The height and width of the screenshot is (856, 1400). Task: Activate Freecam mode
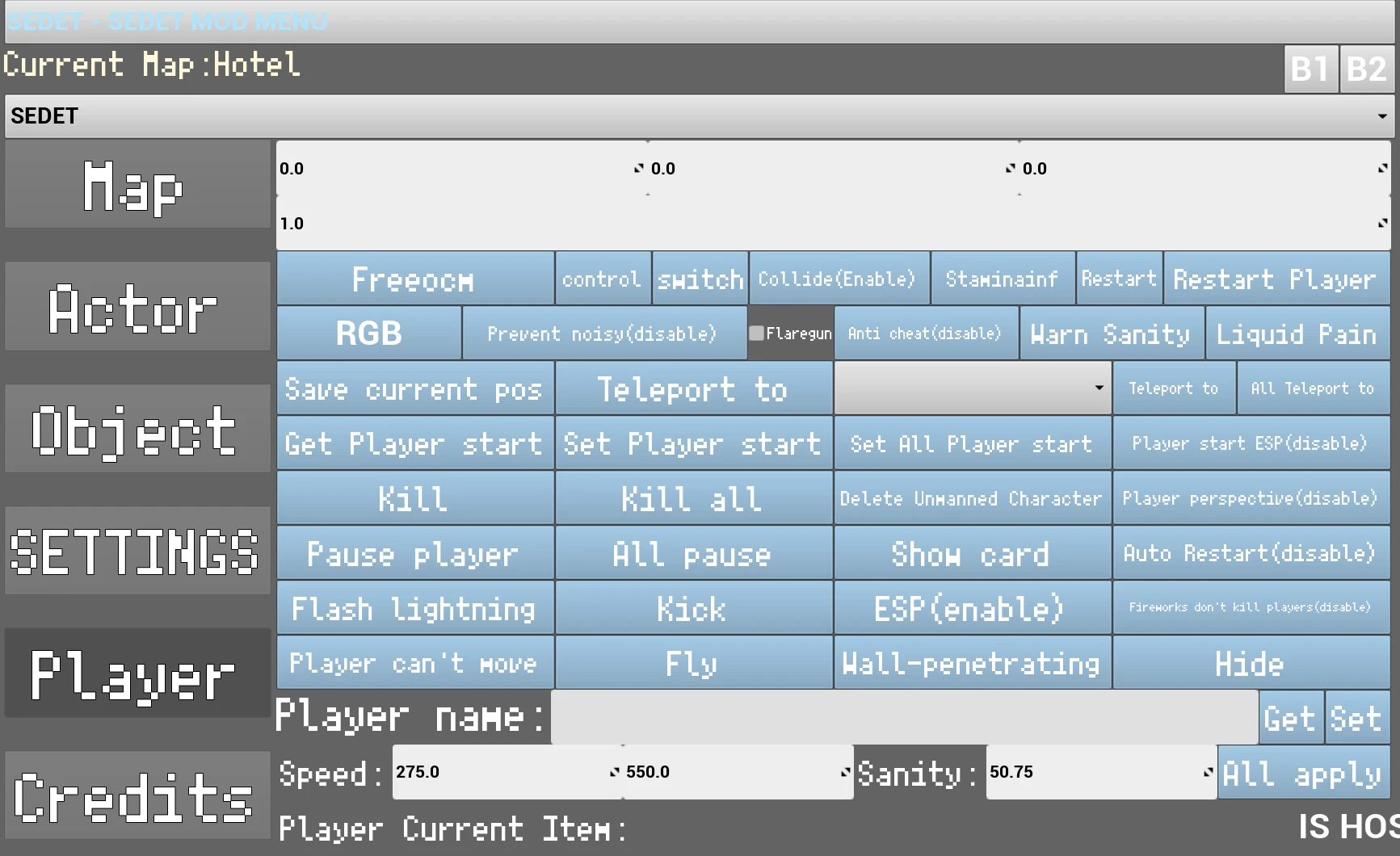click(415, 279)
